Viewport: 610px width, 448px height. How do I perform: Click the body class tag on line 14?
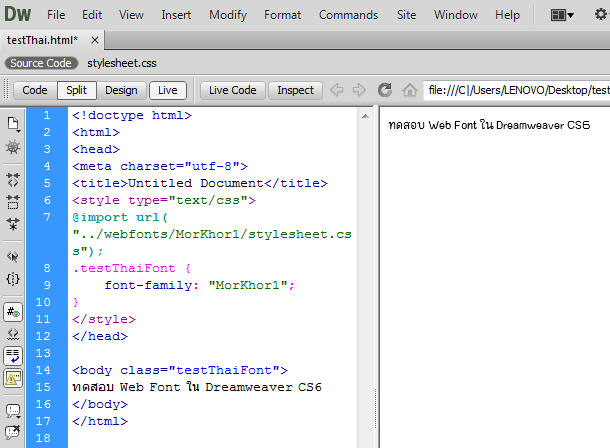coord(180,370)
